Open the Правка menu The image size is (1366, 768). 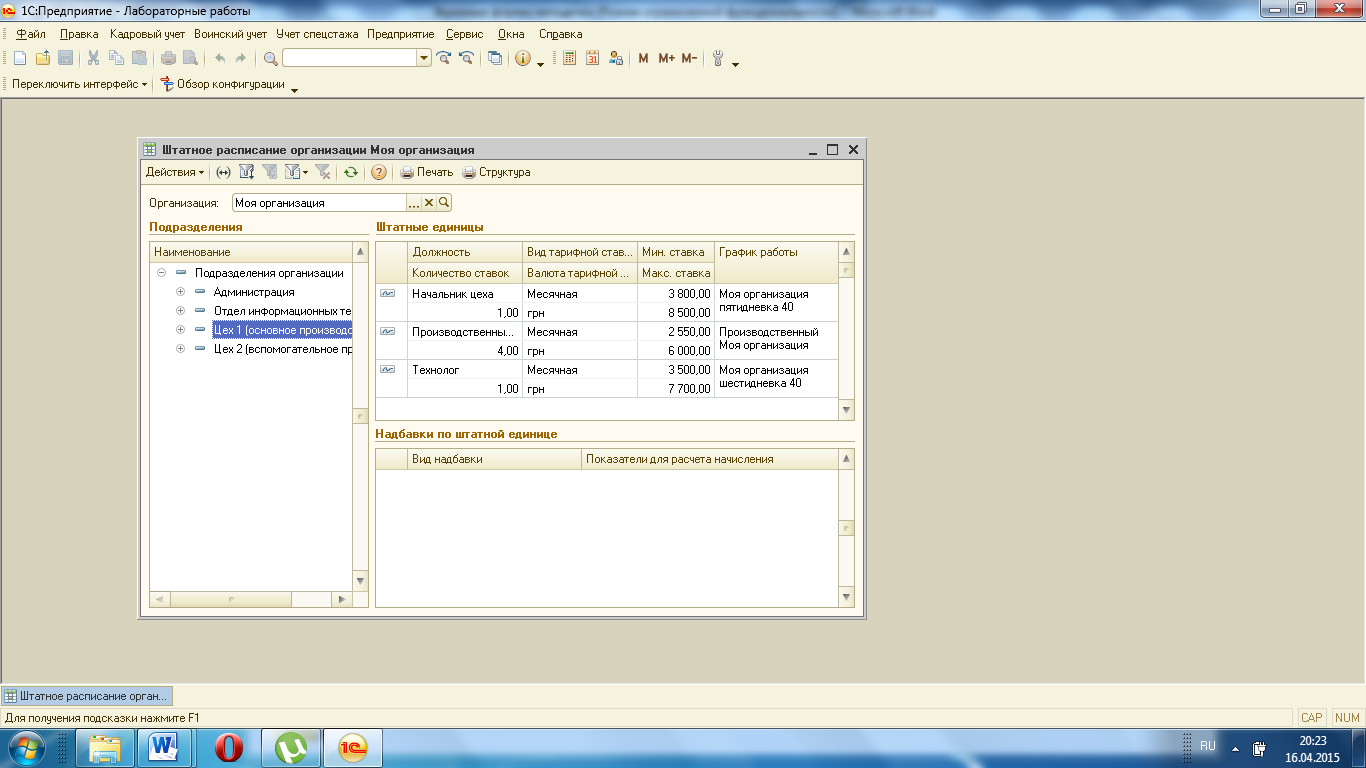pos(79,34)
